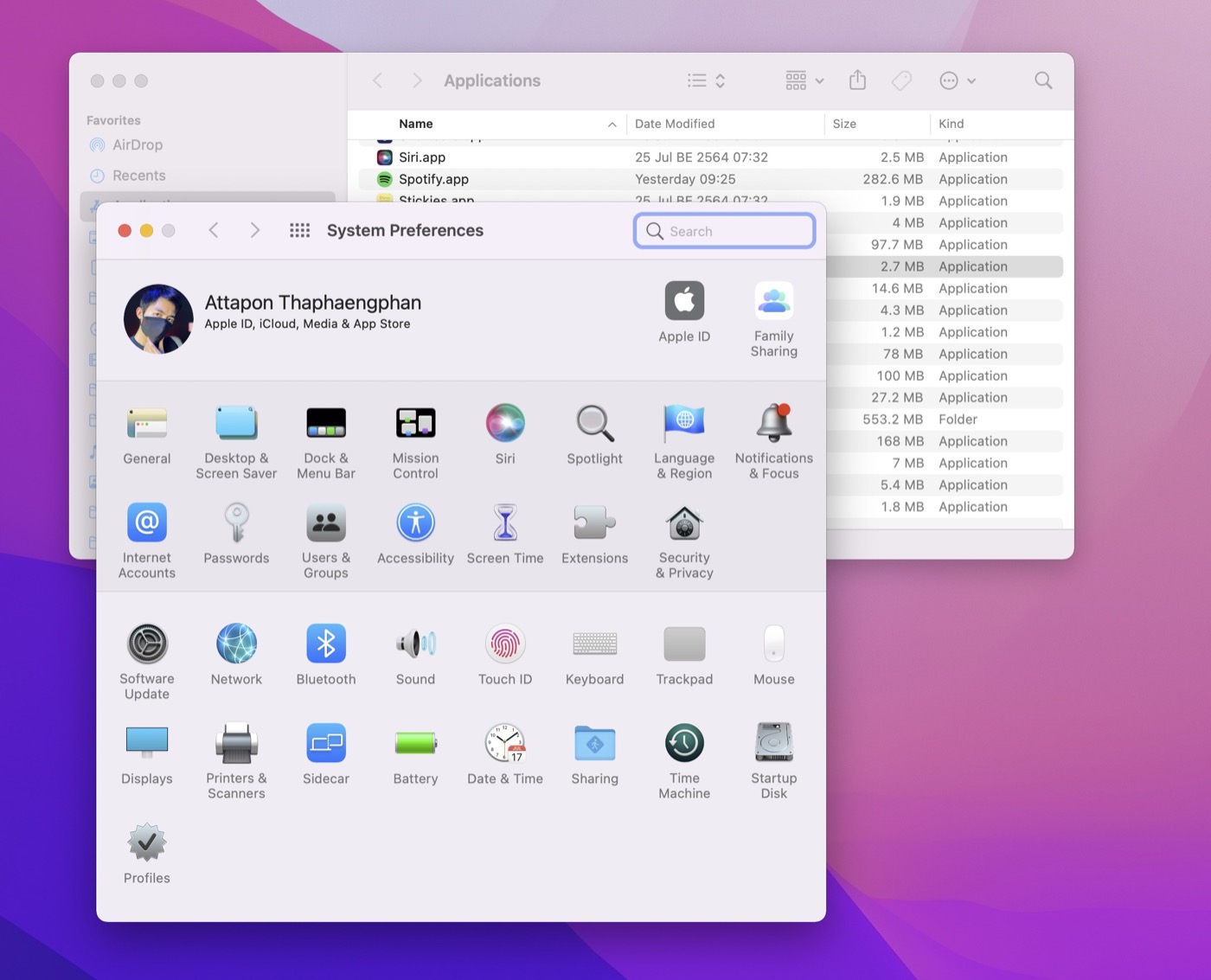Select AirDrop in the Finder sidebar
The width and height of the screenshot is (1211, 980).
click(138, 144)
